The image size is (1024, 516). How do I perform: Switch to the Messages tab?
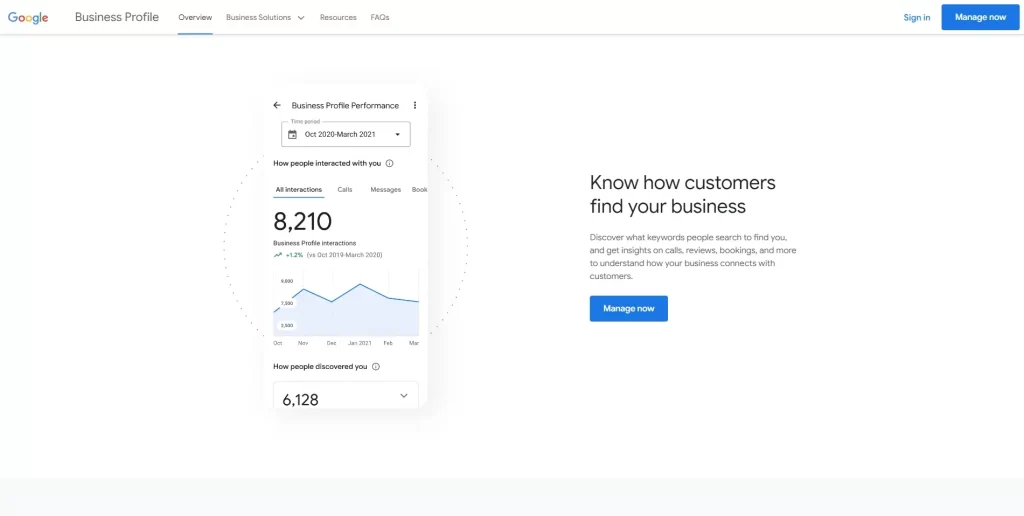[385, 189]
